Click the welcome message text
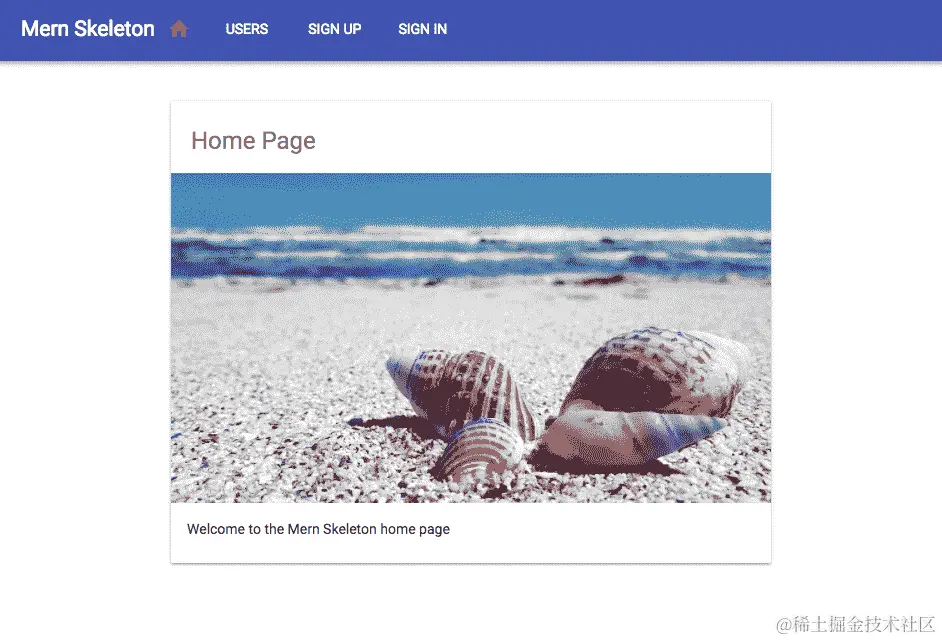Viewport: 942px width, 641px height. (318, 529)
